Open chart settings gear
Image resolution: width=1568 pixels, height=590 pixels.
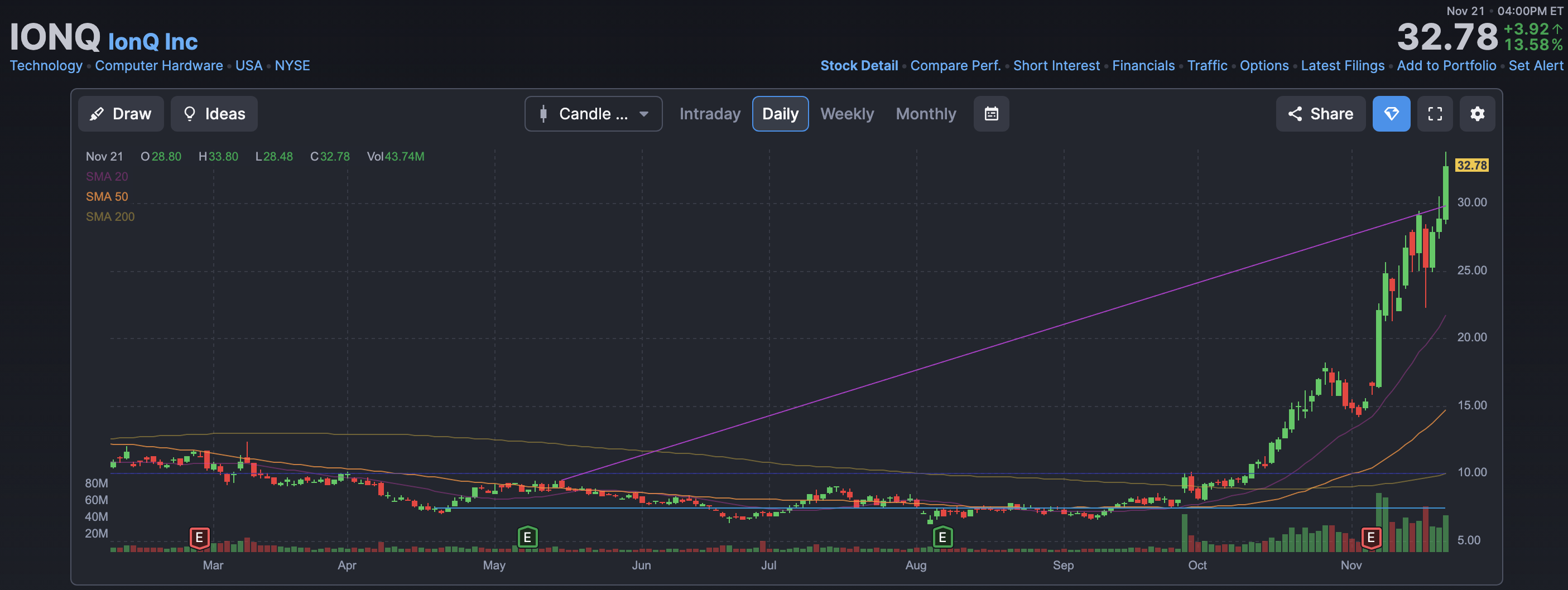[1477, 114]
